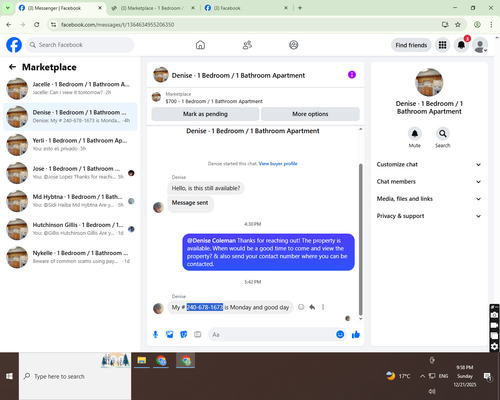The width and height of the screenshot is (500, 400).
Task: Expand Media, files and links section
Action: 429,199
